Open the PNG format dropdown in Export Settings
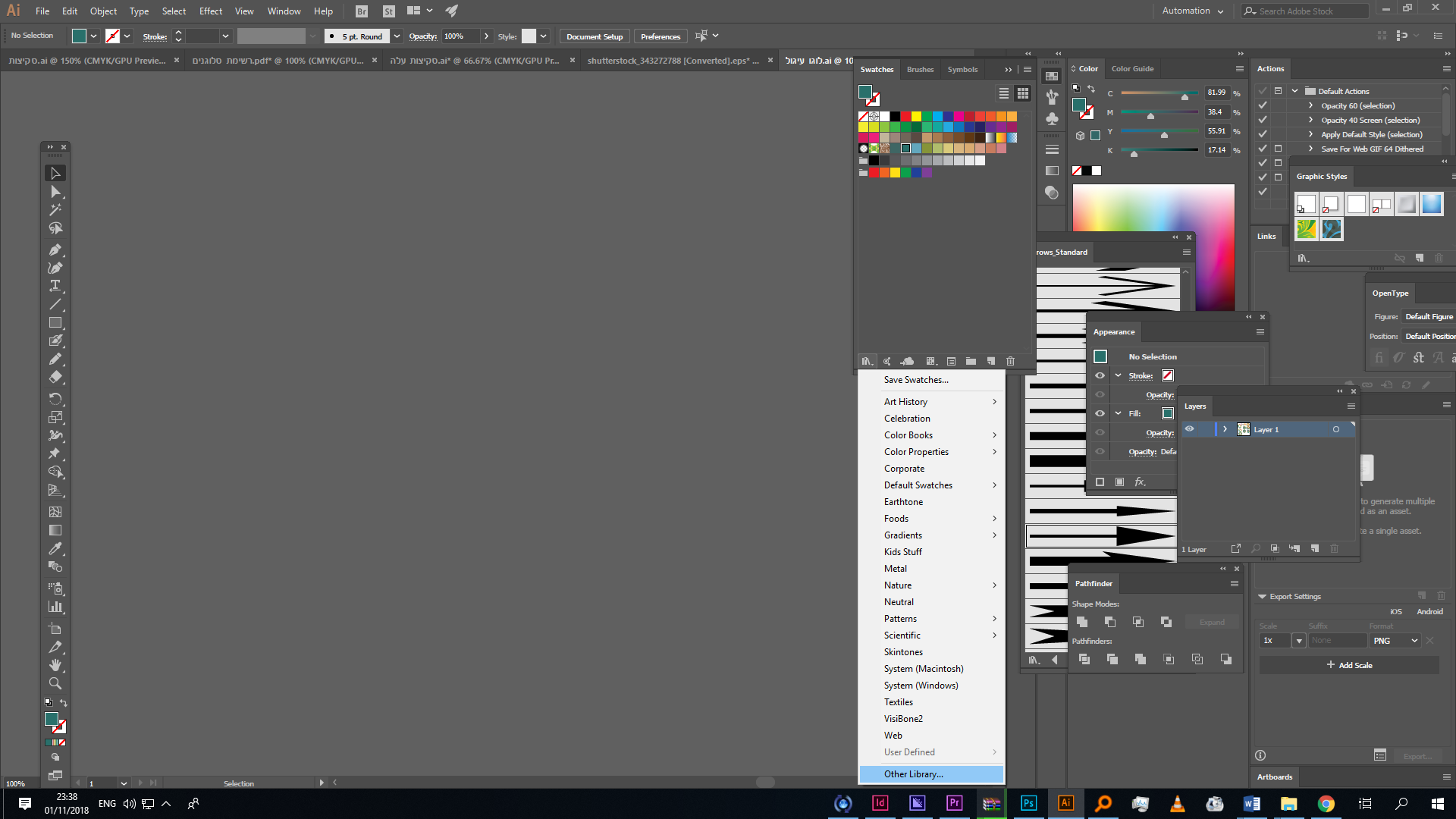Screen dimensions: 1456x819 click(1394, 640)
